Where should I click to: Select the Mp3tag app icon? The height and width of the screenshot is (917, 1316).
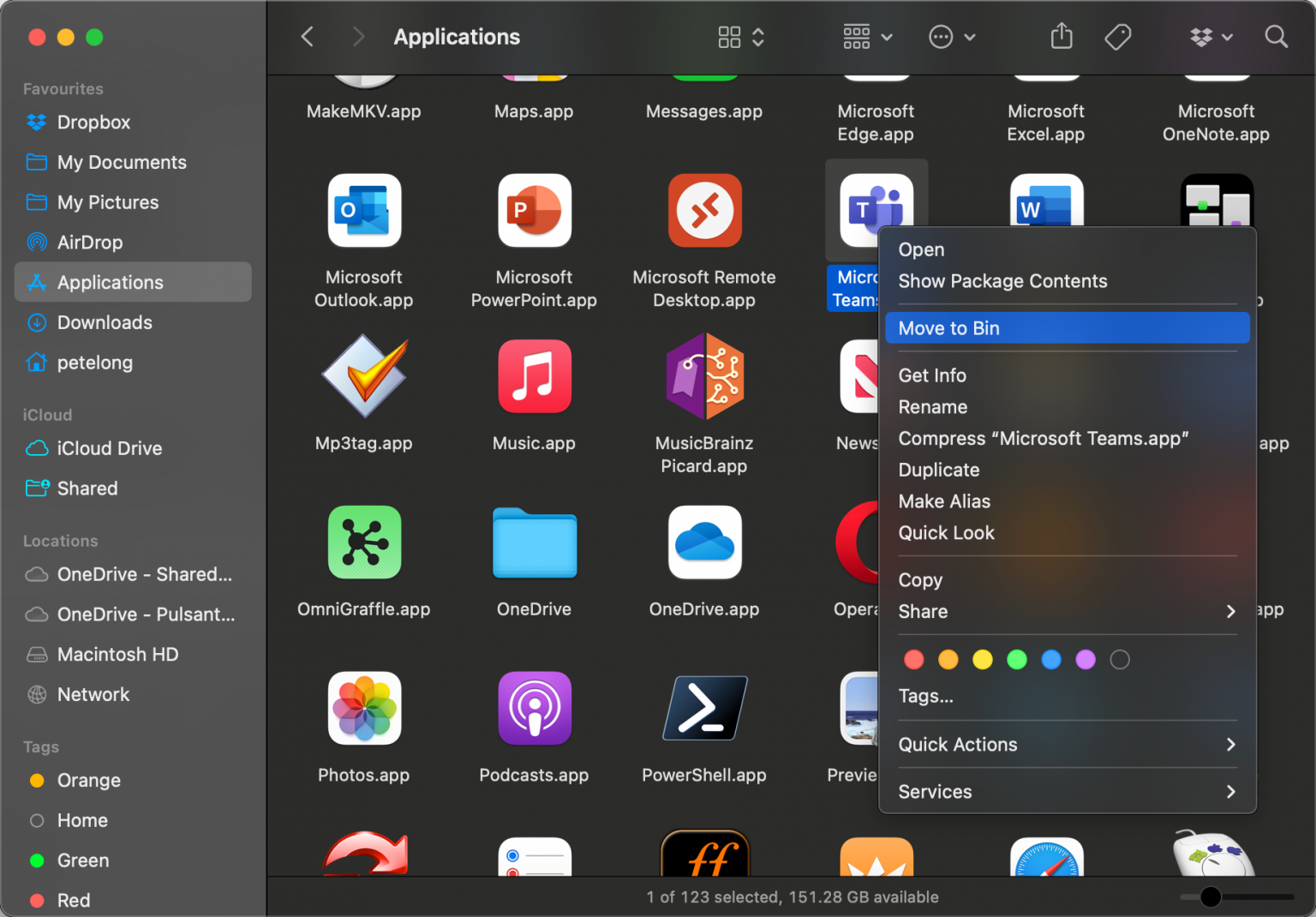[364, 376]
